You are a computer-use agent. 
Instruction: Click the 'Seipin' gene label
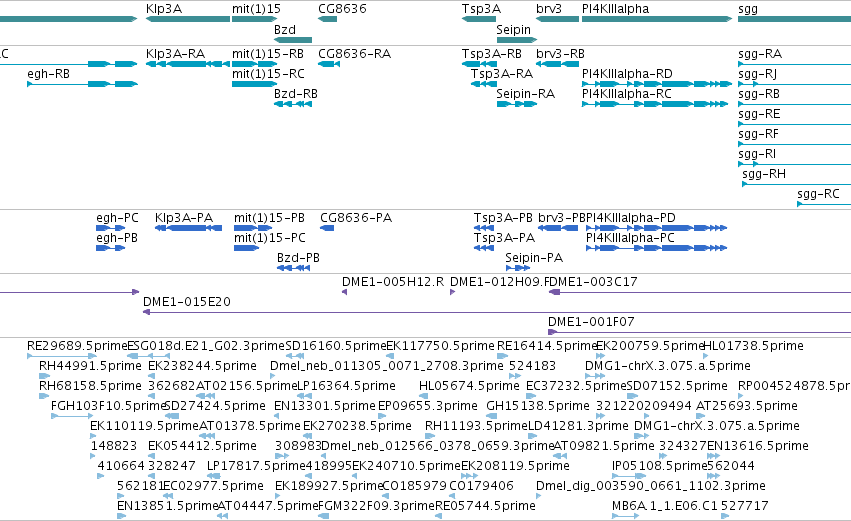[513, 29]
